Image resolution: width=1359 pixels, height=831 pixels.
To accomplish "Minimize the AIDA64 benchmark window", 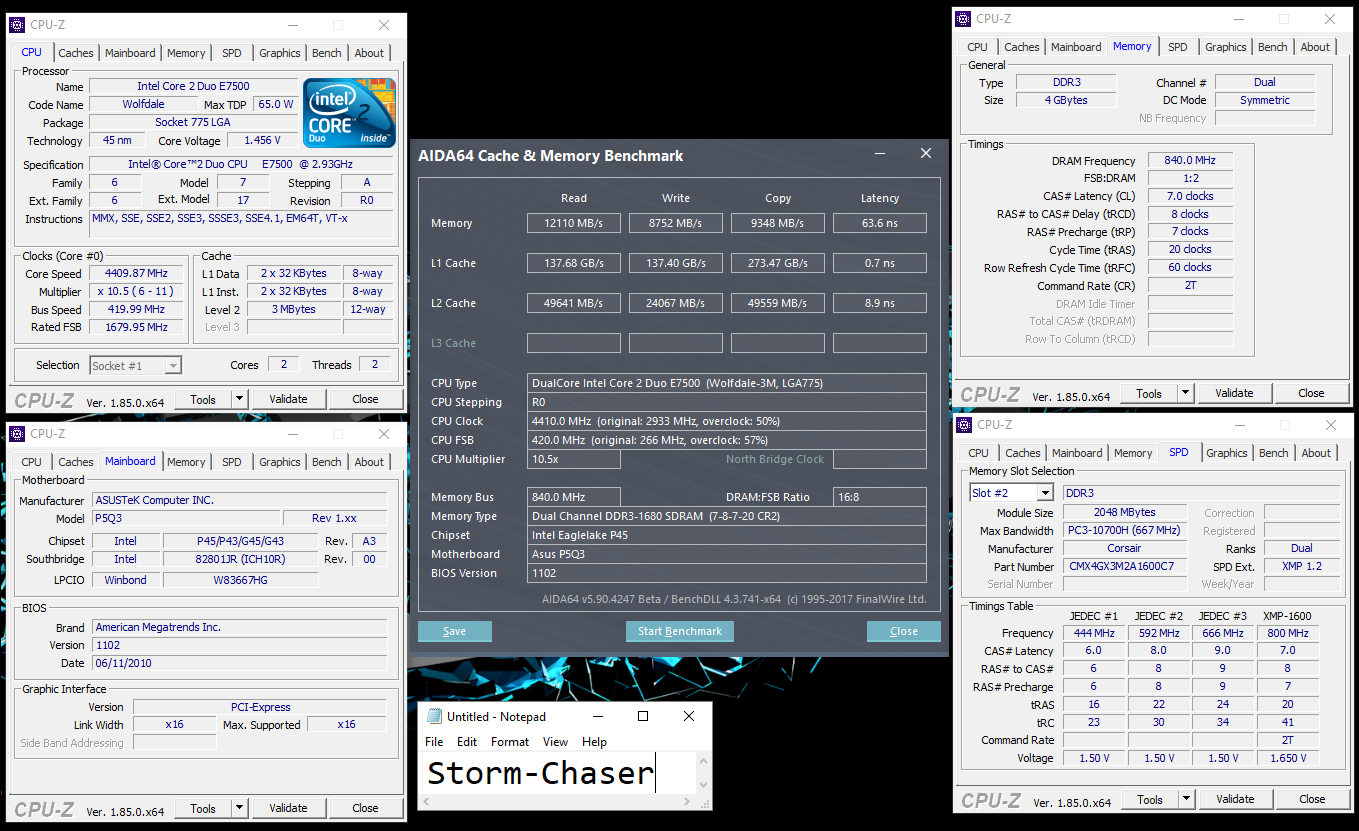I will [880, 153].
